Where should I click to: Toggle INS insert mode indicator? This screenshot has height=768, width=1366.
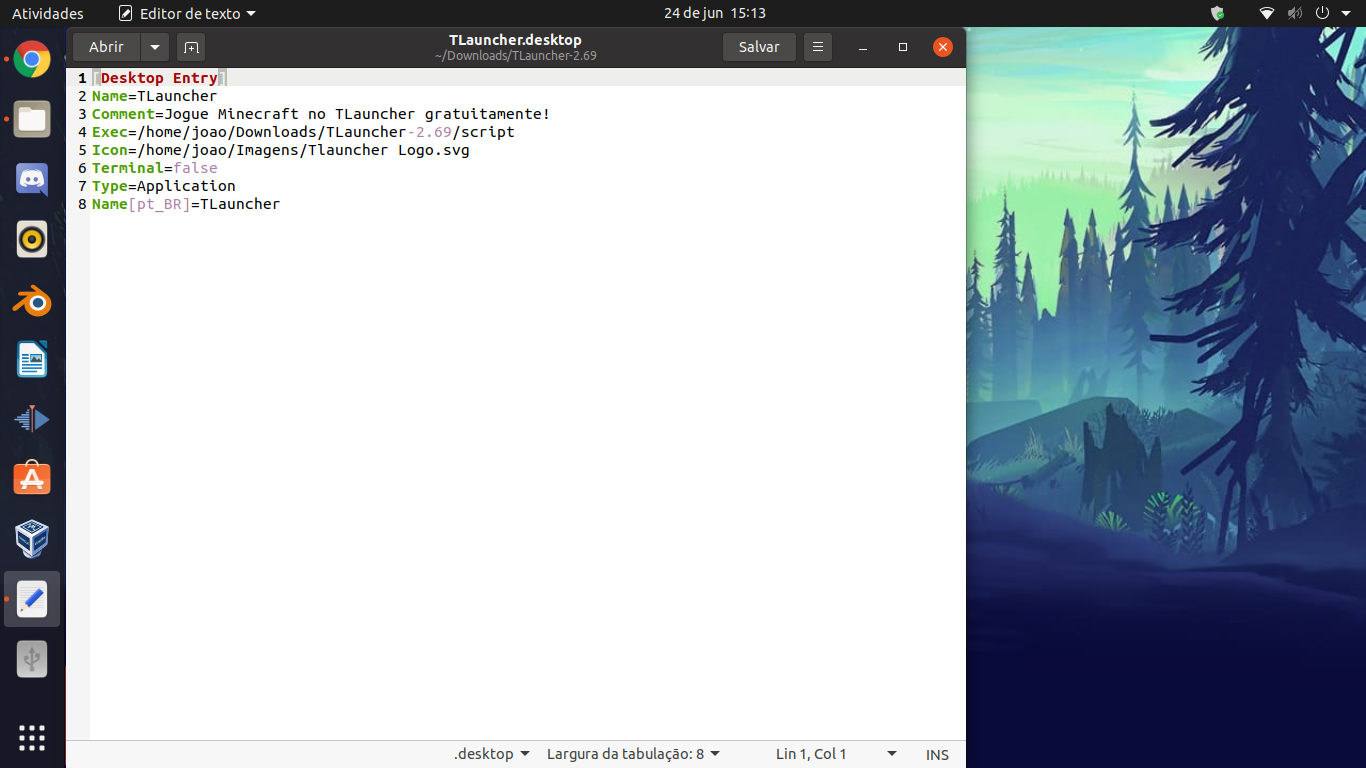pos(937,754)
